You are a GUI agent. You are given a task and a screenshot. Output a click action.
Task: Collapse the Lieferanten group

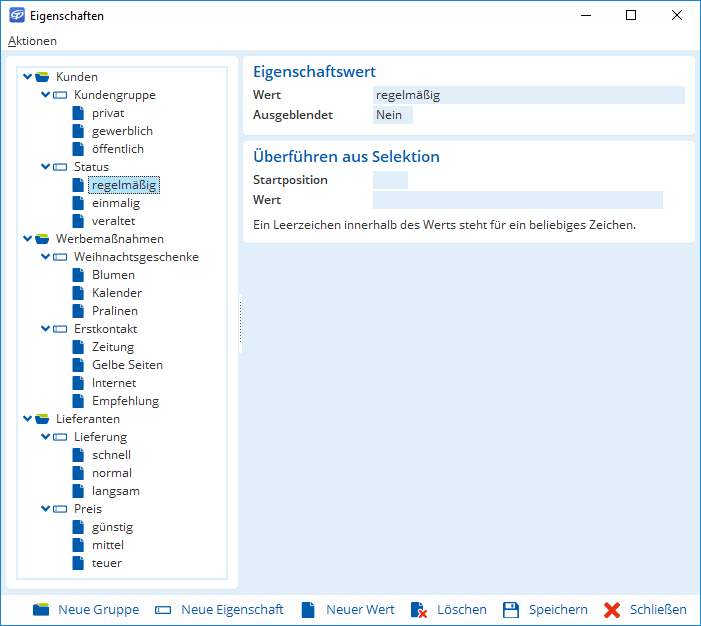coord(27,419)
